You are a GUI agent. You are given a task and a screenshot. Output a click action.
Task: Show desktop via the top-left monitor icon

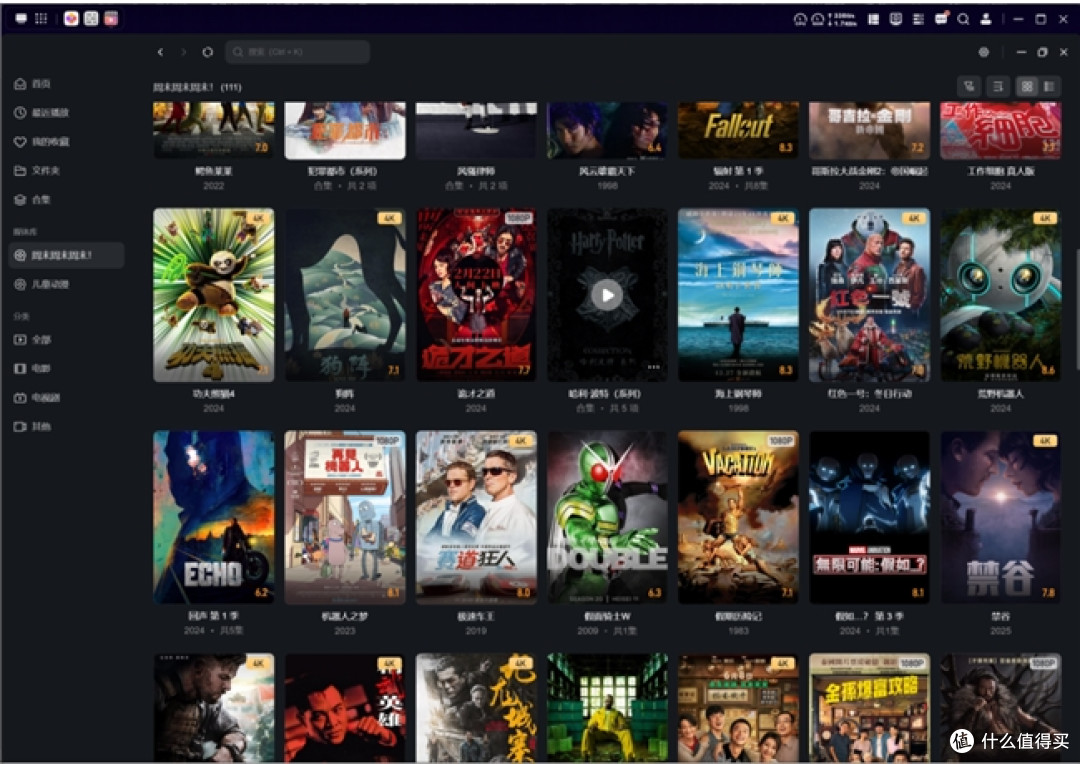pyautogui.click(x=21, y=19)
